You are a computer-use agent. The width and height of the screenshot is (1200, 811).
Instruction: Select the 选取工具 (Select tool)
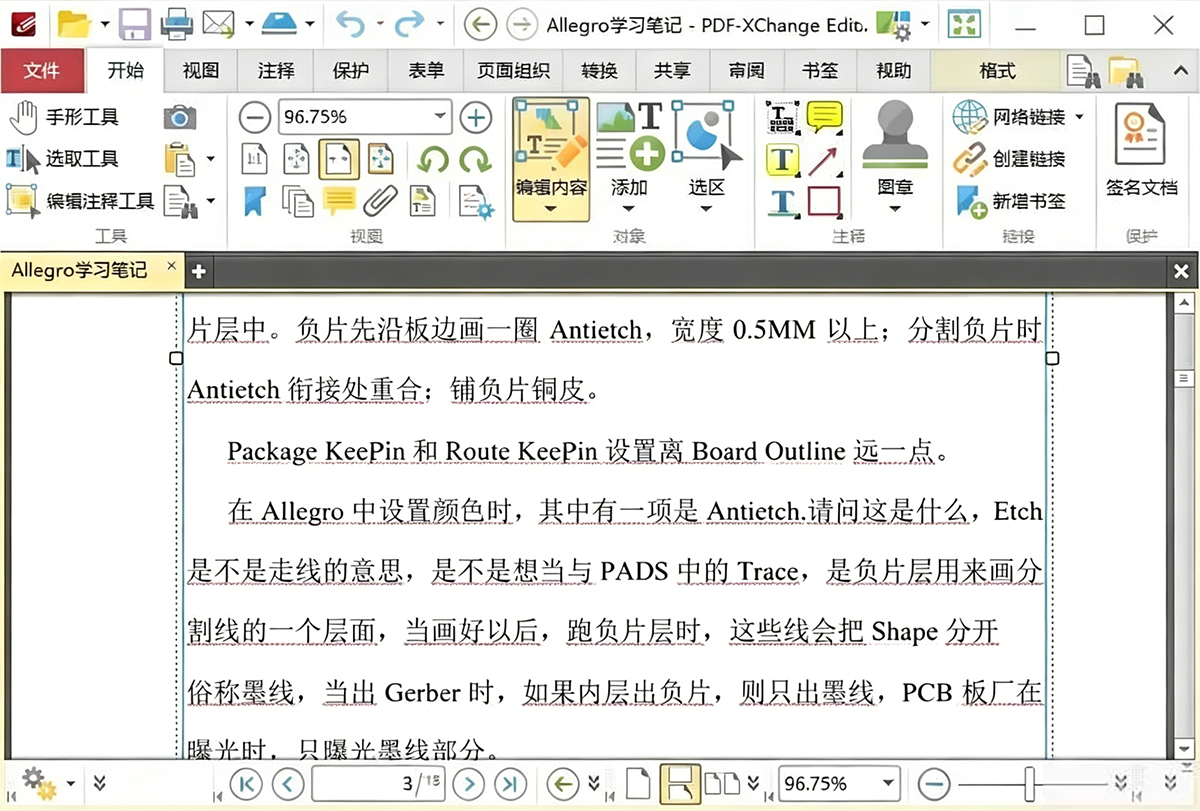click(65, 159)
